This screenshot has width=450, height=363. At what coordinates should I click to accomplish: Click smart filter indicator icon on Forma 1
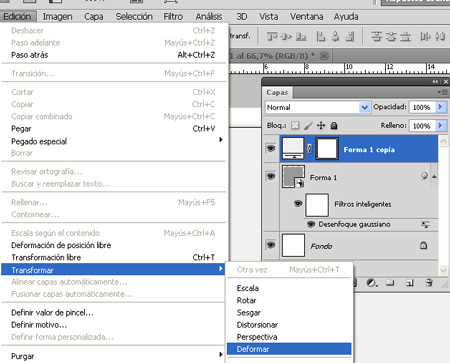coord(424,176)
